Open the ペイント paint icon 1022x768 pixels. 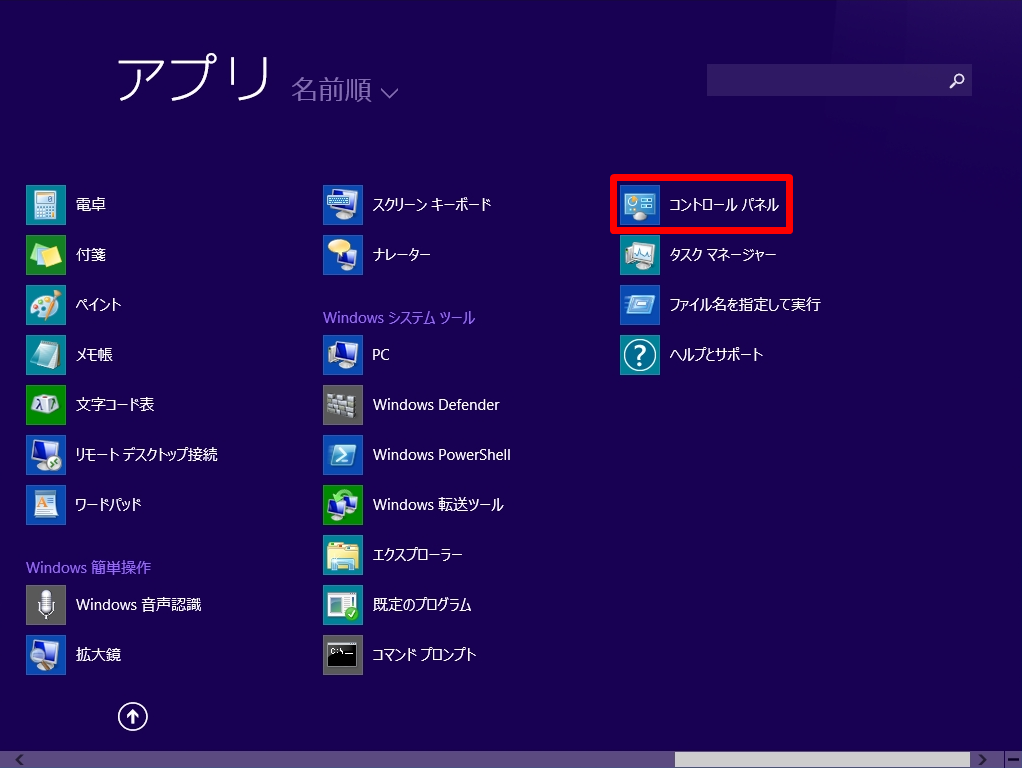click(46, 304)
